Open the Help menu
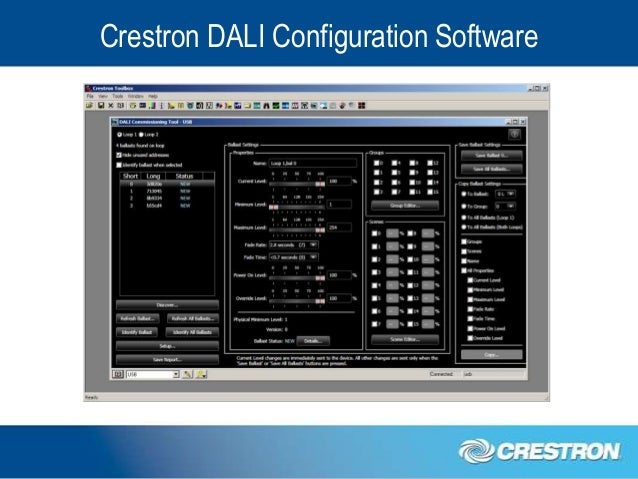The width and height of the screenshot is (638, 479). [x=153, y=96]
